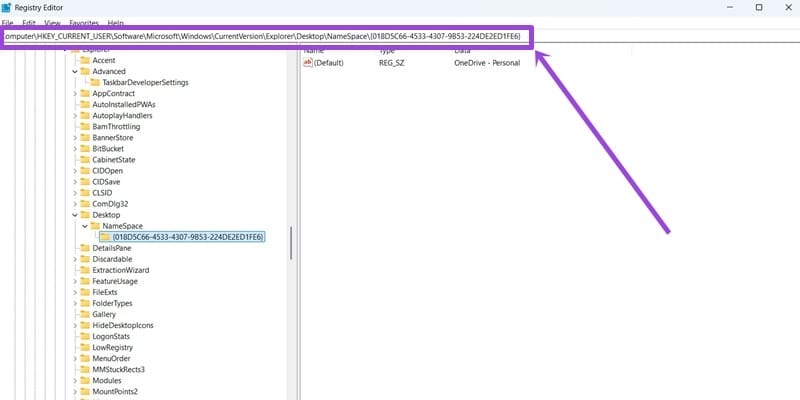Screen dimensions: 800x400
Task: Click the CabinetState folder icon
Action: tap(85, 160)
